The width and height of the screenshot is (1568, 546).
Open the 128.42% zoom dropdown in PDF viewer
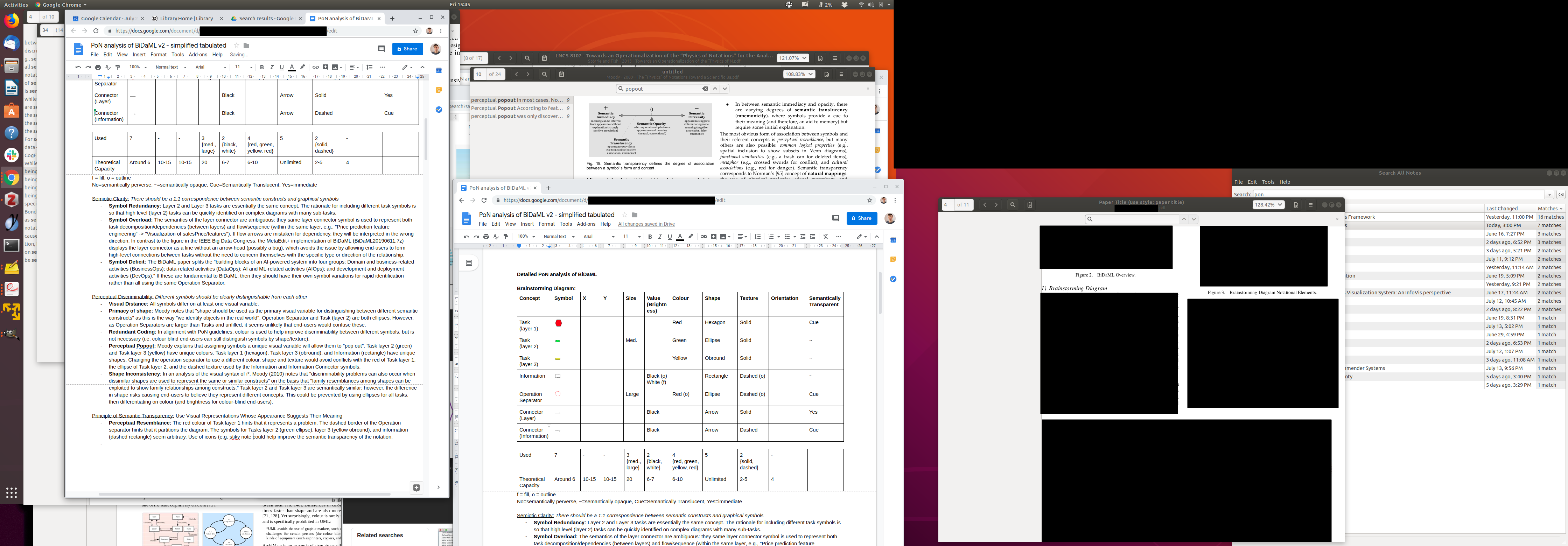(x=1268, y=204)
